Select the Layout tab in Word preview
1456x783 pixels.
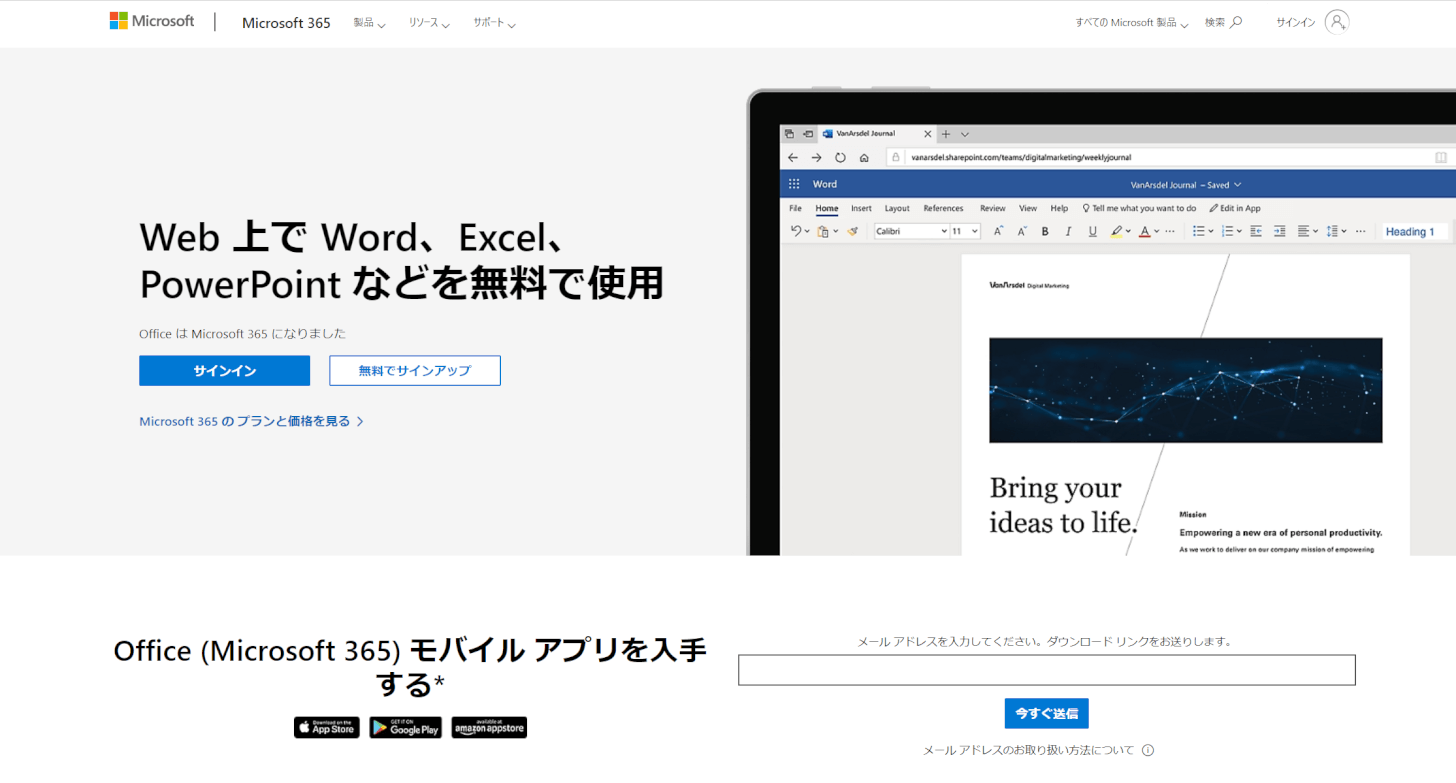point(897,208)
